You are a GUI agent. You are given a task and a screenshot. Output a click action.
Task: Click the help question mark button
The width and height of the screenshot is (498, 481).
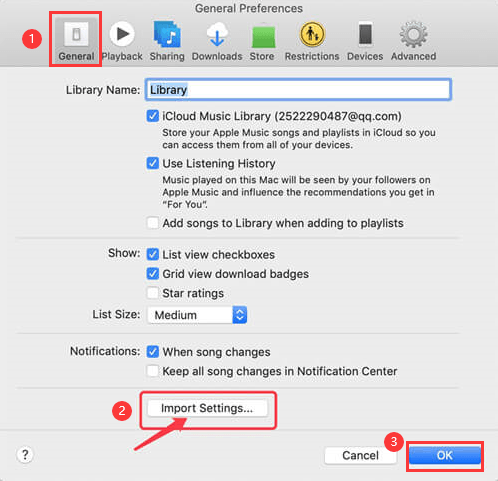(x=25, y=455)
